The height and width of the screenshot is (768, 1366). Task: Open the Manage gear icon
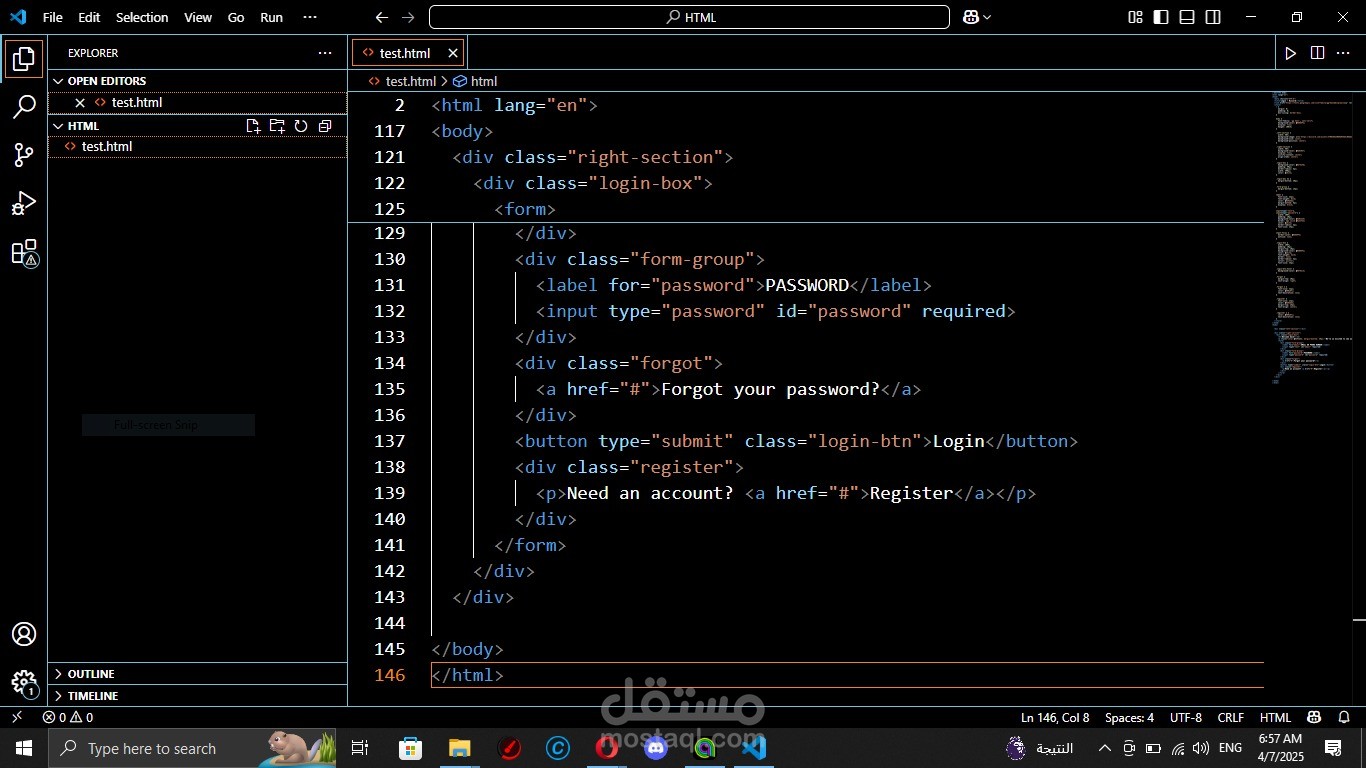[x=24, y=682]
